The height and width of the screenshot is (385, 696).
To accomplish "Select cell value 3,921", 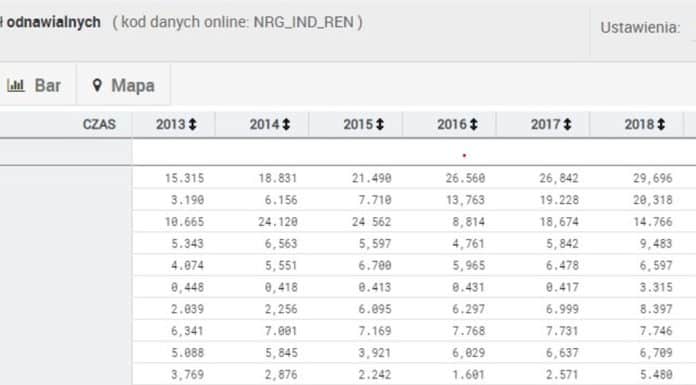I will click(375, 352).
